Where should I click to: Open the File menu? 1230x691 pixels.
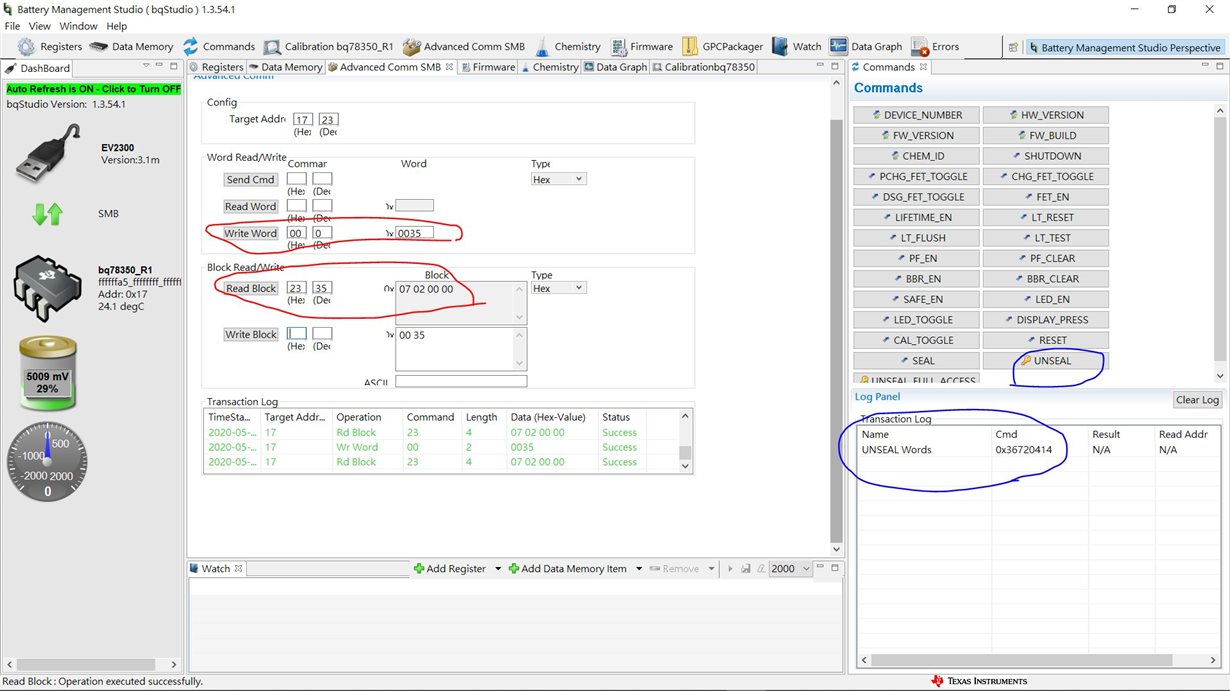(x=12, y=26)
